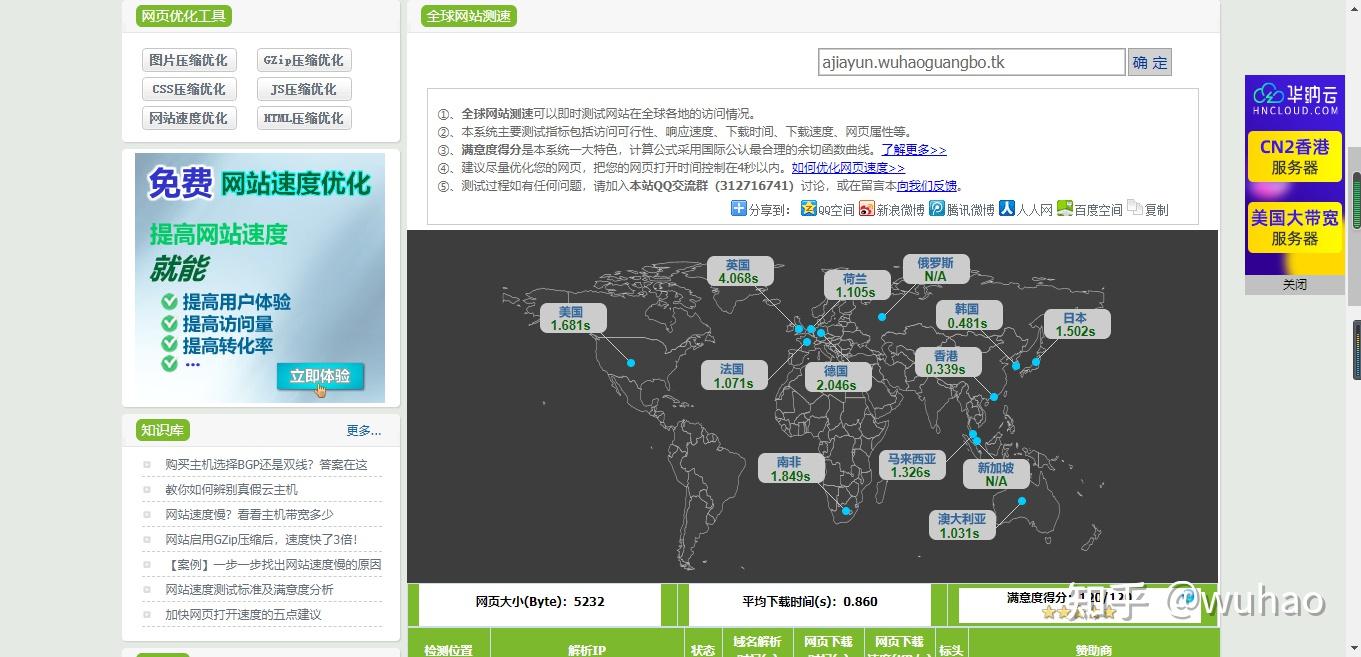
Task: Open article 网站启用GZip压缩后
Action: (x=261, y=539)
